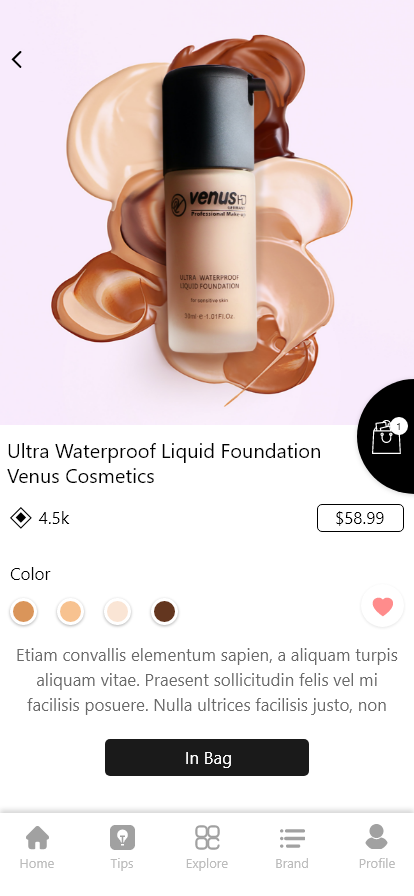Click the In Bag button
The height and width of the screenshot is (896, 414).
pyautogui.click(x=207, y=758)
